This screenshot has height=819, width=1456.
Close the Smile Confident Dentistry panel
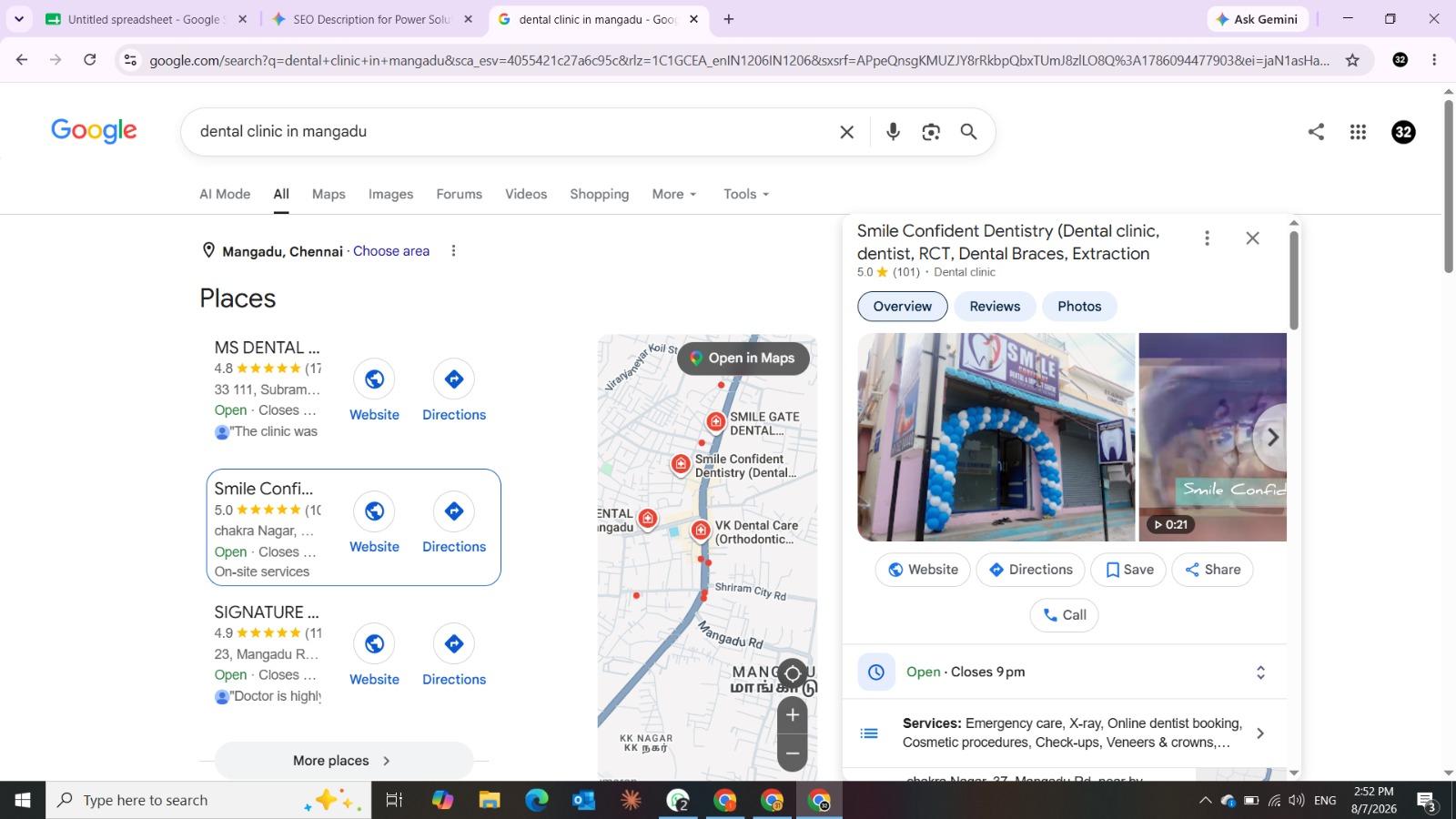(1252, 238)
